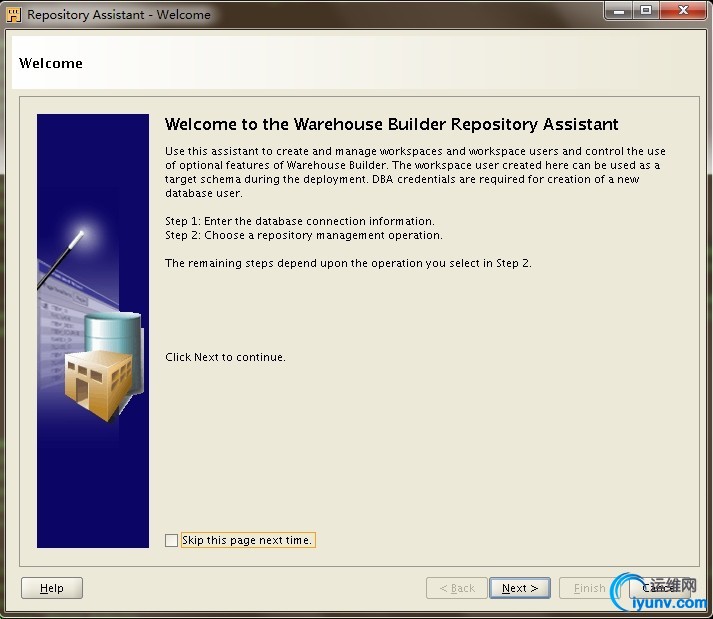The image size is (713, 619).
Task: Click the 'Step 1: Enter the database connection' text
Action: tap(300, 221)
